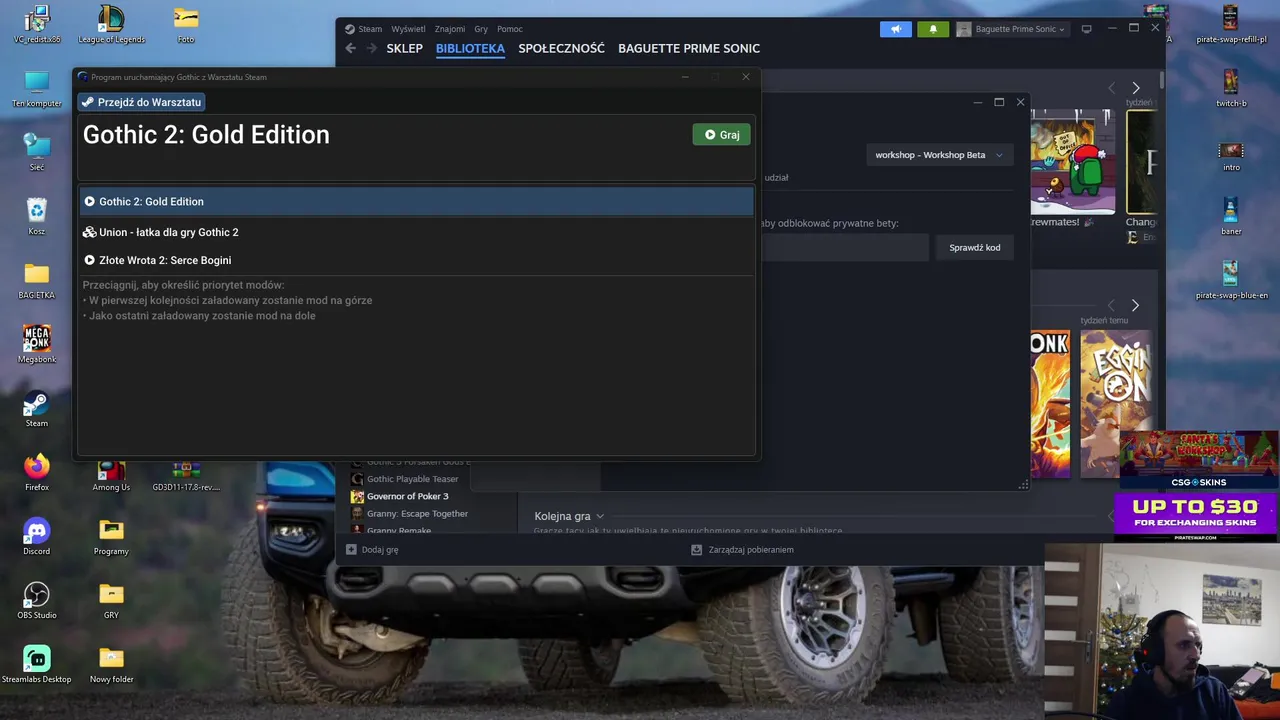Go back with Steam's left navigation arrow
Screen dimensions: 1280x720
pos(350,48)
